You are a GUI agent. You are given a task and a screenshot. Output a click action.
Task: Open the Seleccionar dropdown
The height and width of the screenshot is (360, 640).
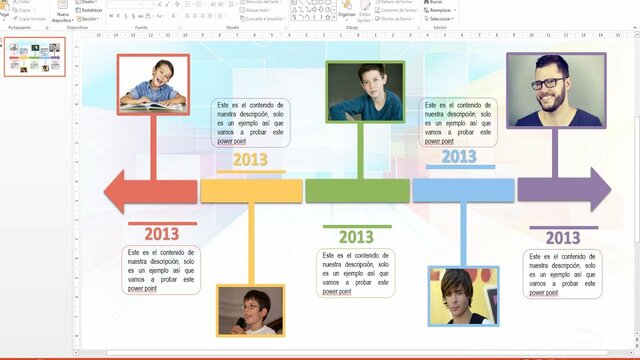point(439,19)
